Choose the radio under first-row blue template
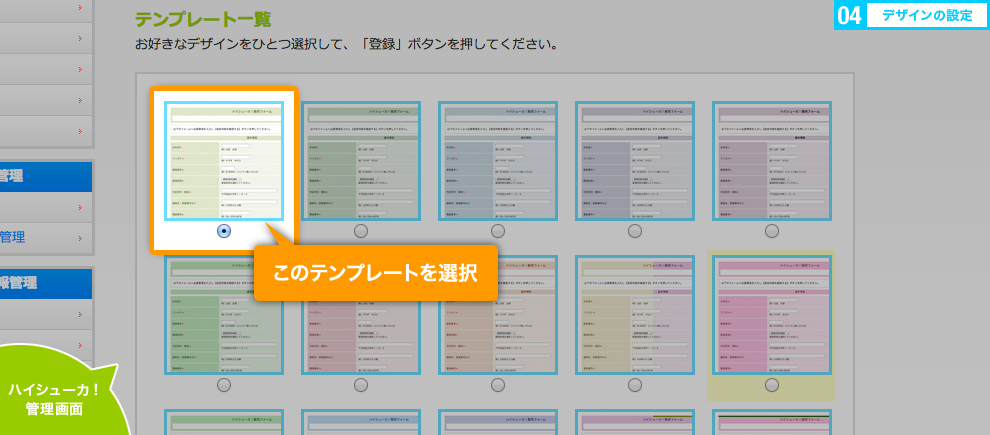Image resolution: width=990 pixels, height=435 pixels. click(x=498, y=231)
